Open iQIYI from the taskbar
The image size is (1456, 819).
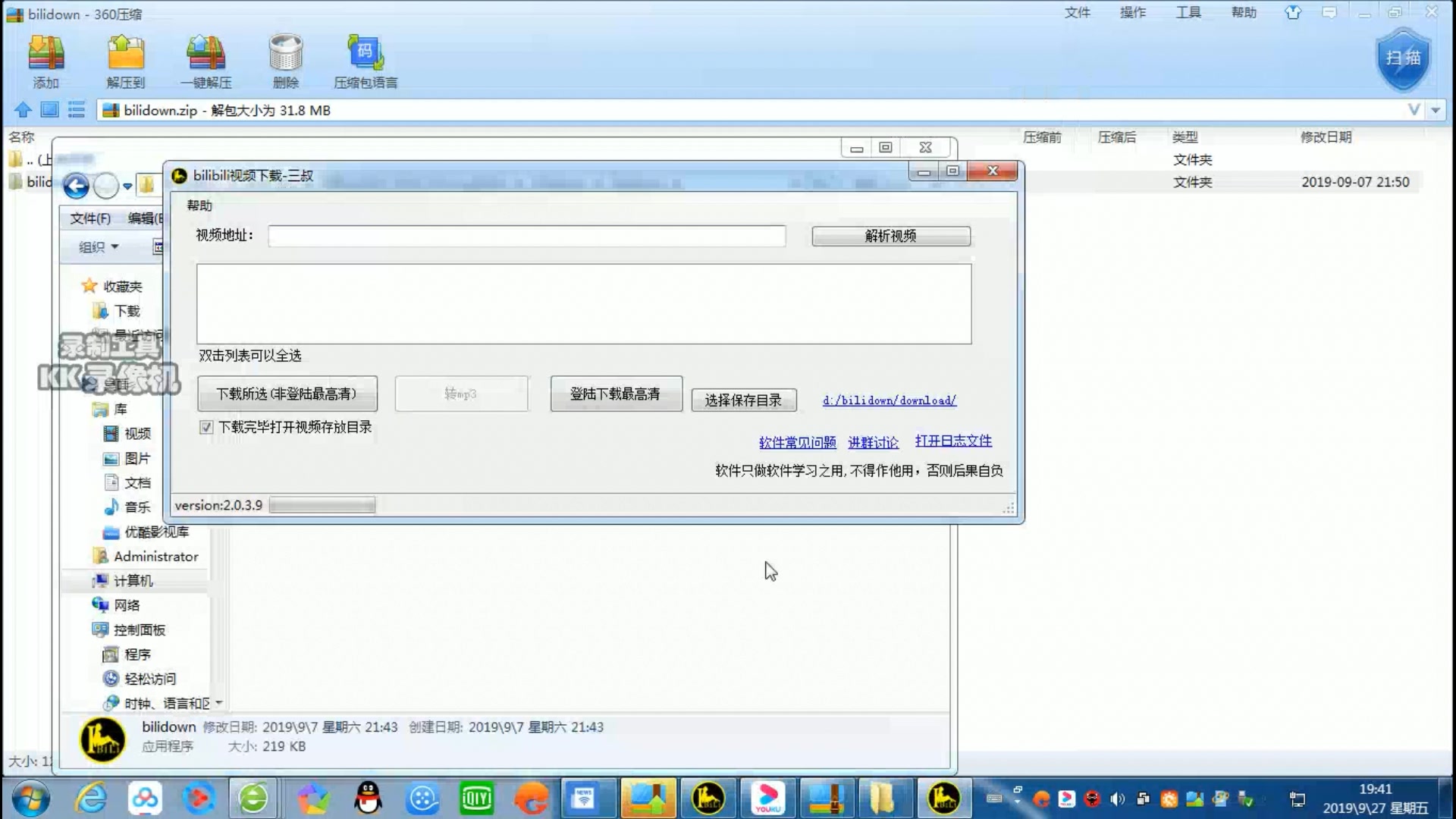[x=476, y=799]
